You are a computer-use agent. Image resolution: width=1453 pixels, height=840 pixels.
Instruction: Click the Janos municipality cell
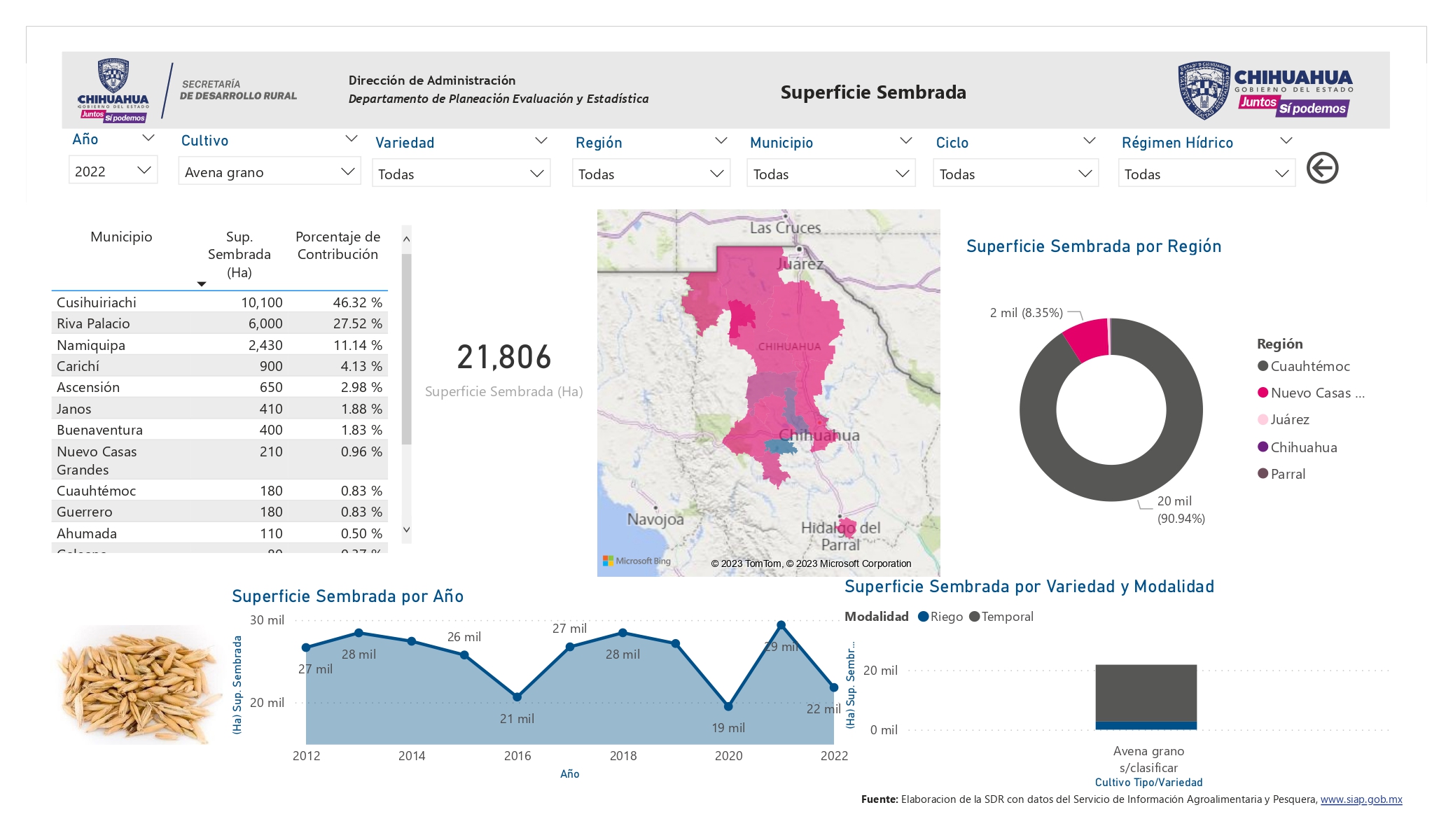pos(74,409)
